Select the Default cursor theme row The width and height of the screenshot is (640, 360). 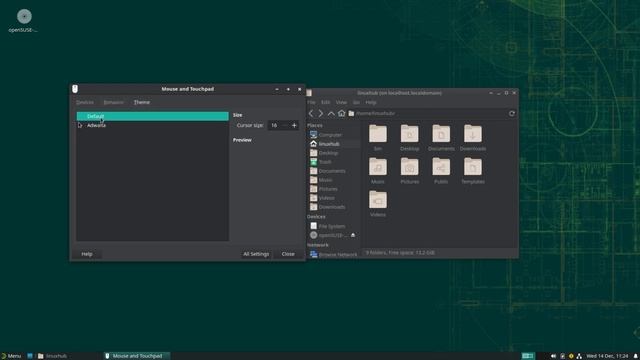[x=153, y=116]
